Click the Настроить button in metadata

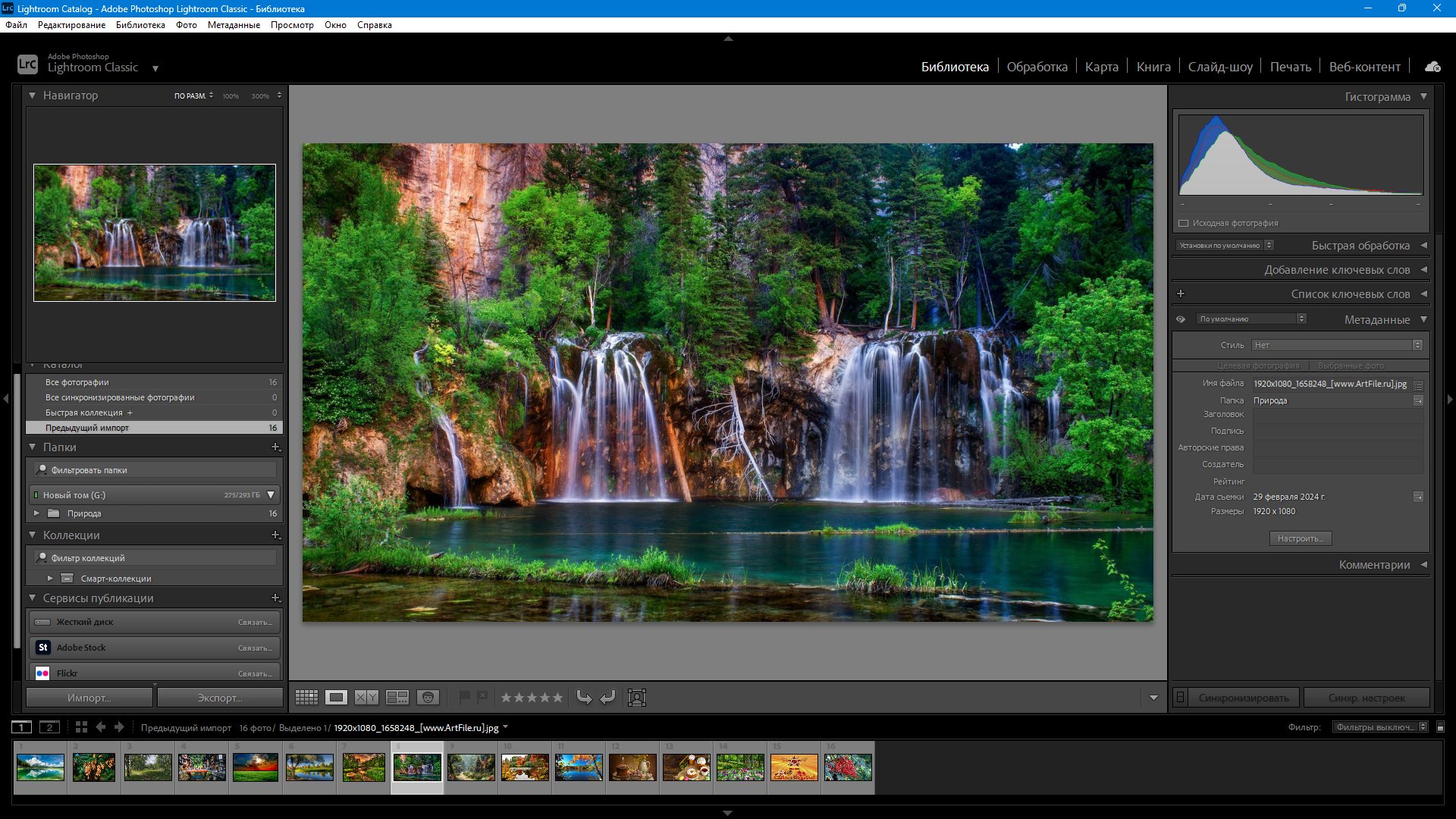(x=1301, y=538)
